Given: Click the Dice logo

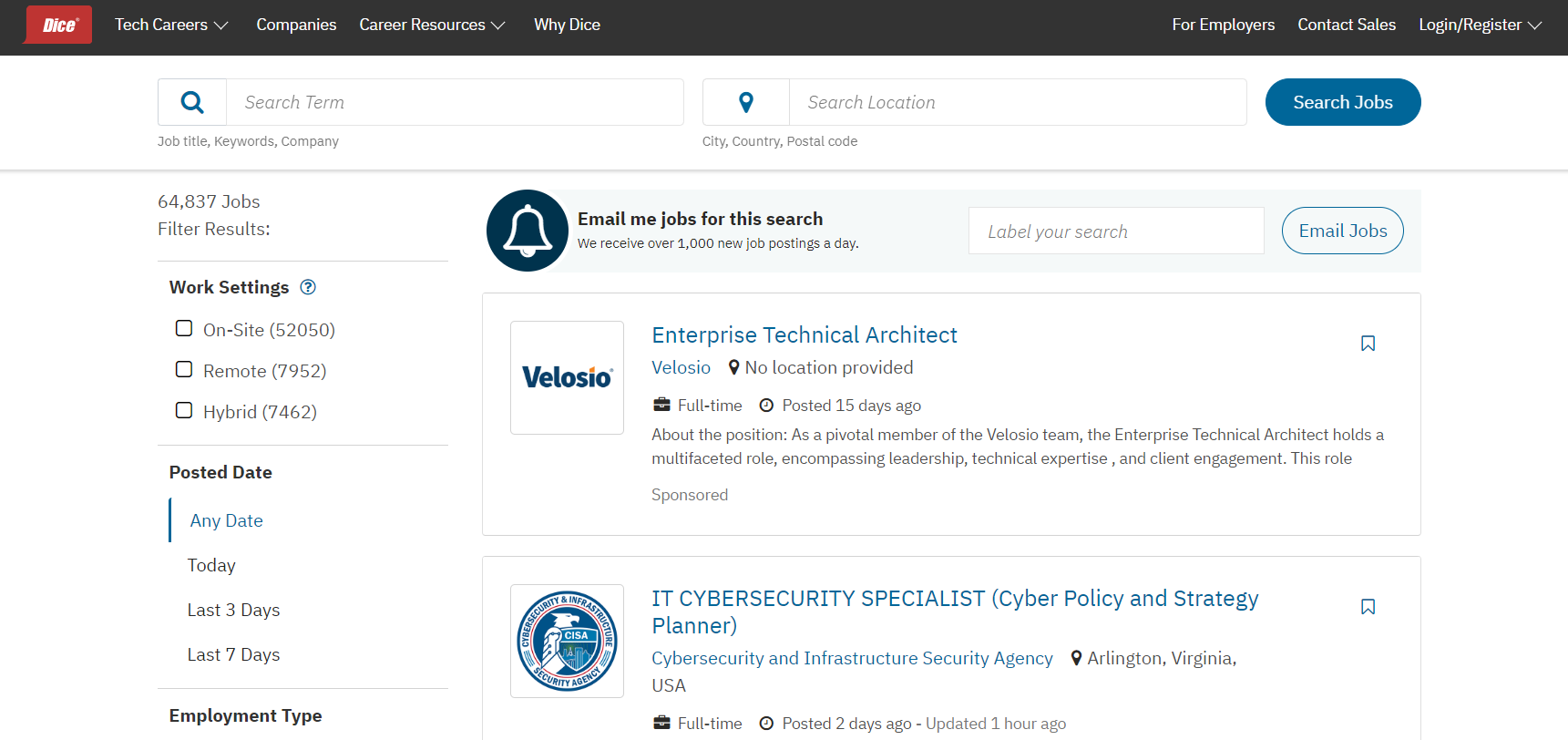Looking at the screenshot, I should coord(58,25).
